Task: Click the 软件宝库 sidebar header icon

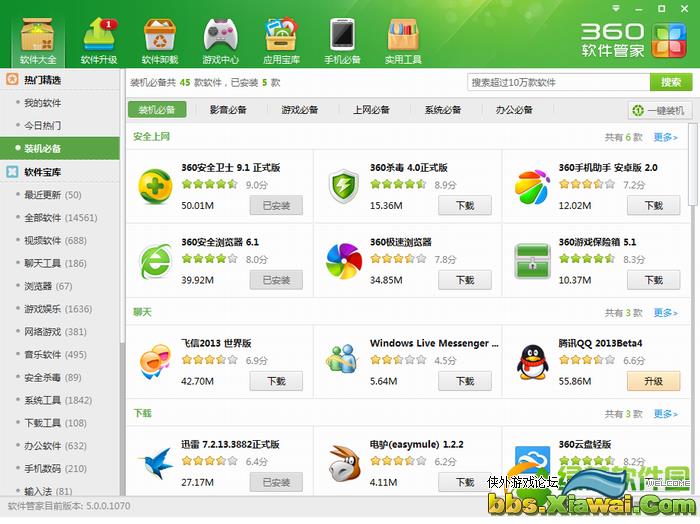Action: pos(12,171)
